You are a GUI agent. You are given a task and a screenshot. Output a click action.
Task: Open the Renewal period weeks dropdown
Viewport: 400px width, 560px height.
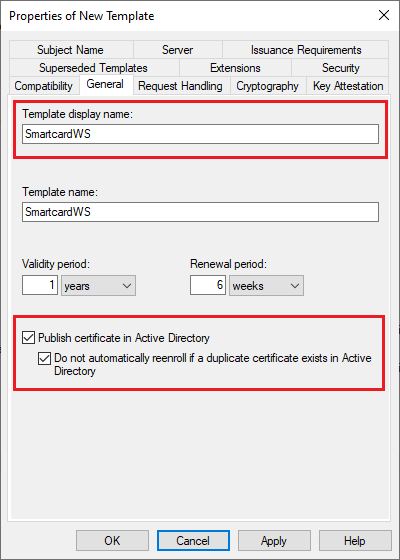coord(266,285)
